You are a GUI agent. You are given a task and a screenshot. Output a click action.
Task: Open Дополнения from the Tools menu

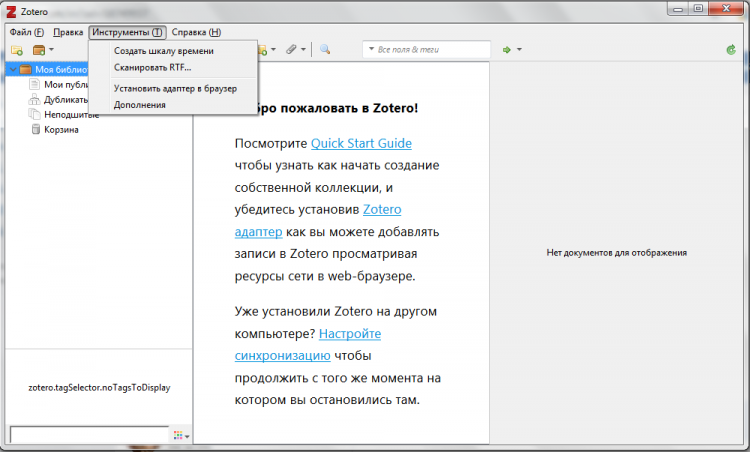click(x=139, y=104)
